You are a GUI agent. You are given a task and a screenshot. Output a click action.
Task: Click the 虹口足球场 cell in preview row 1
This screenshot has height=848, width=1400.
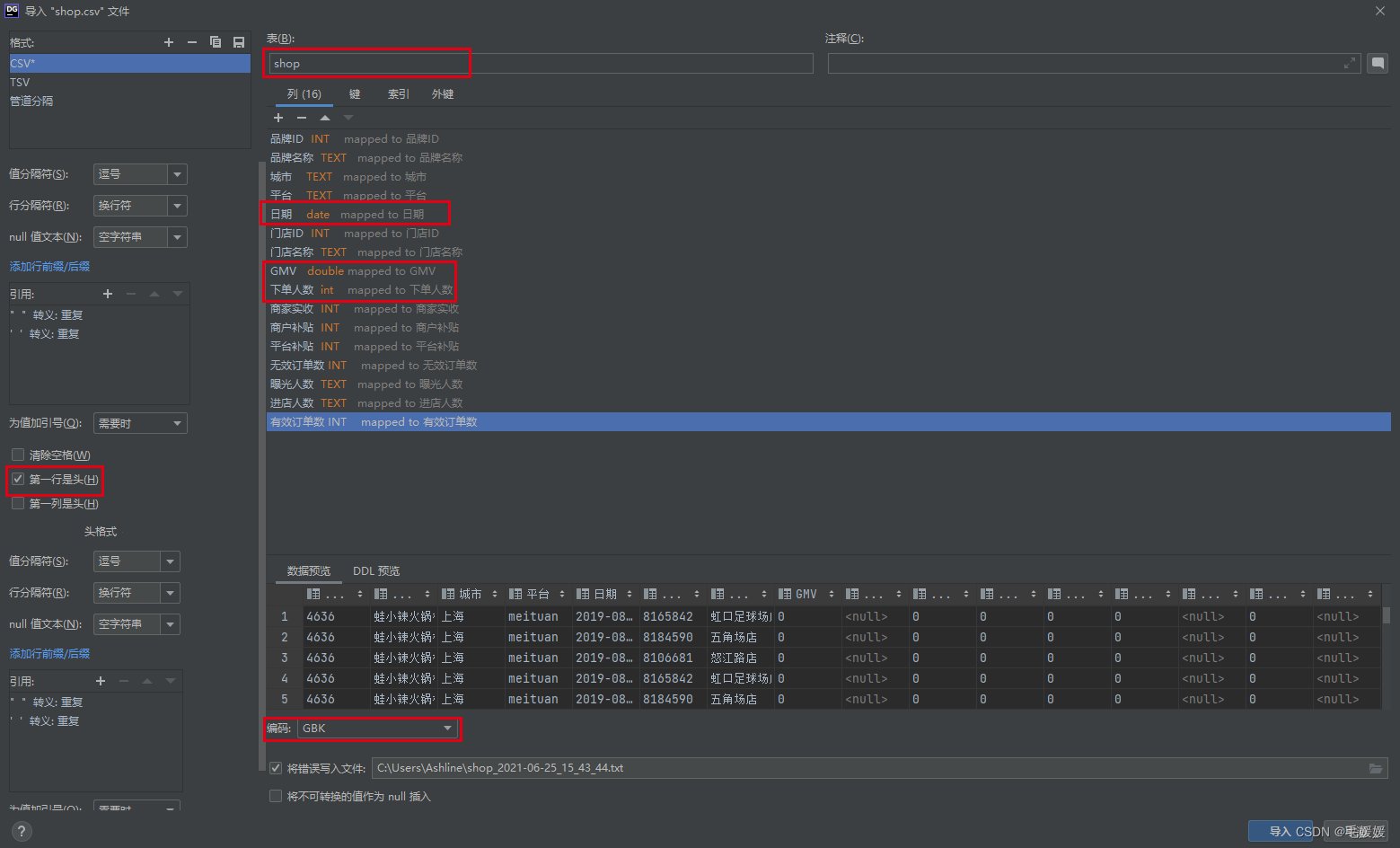pos(740,617)
